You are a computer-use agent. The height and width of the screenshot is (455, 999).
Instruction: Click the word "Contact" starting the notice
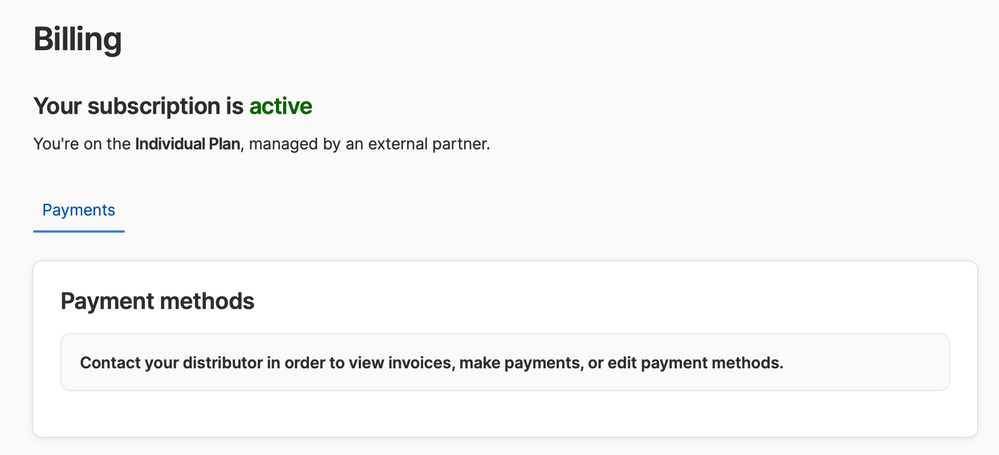point(110,362)
